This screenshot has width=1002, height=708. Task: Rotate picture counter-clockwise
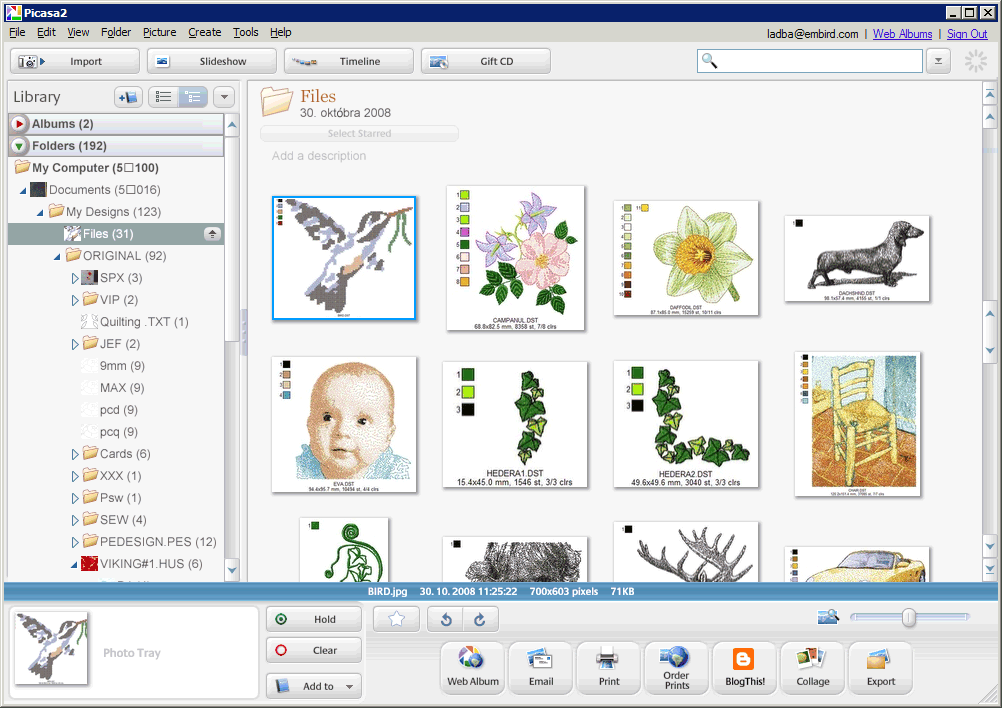(446, 620)
